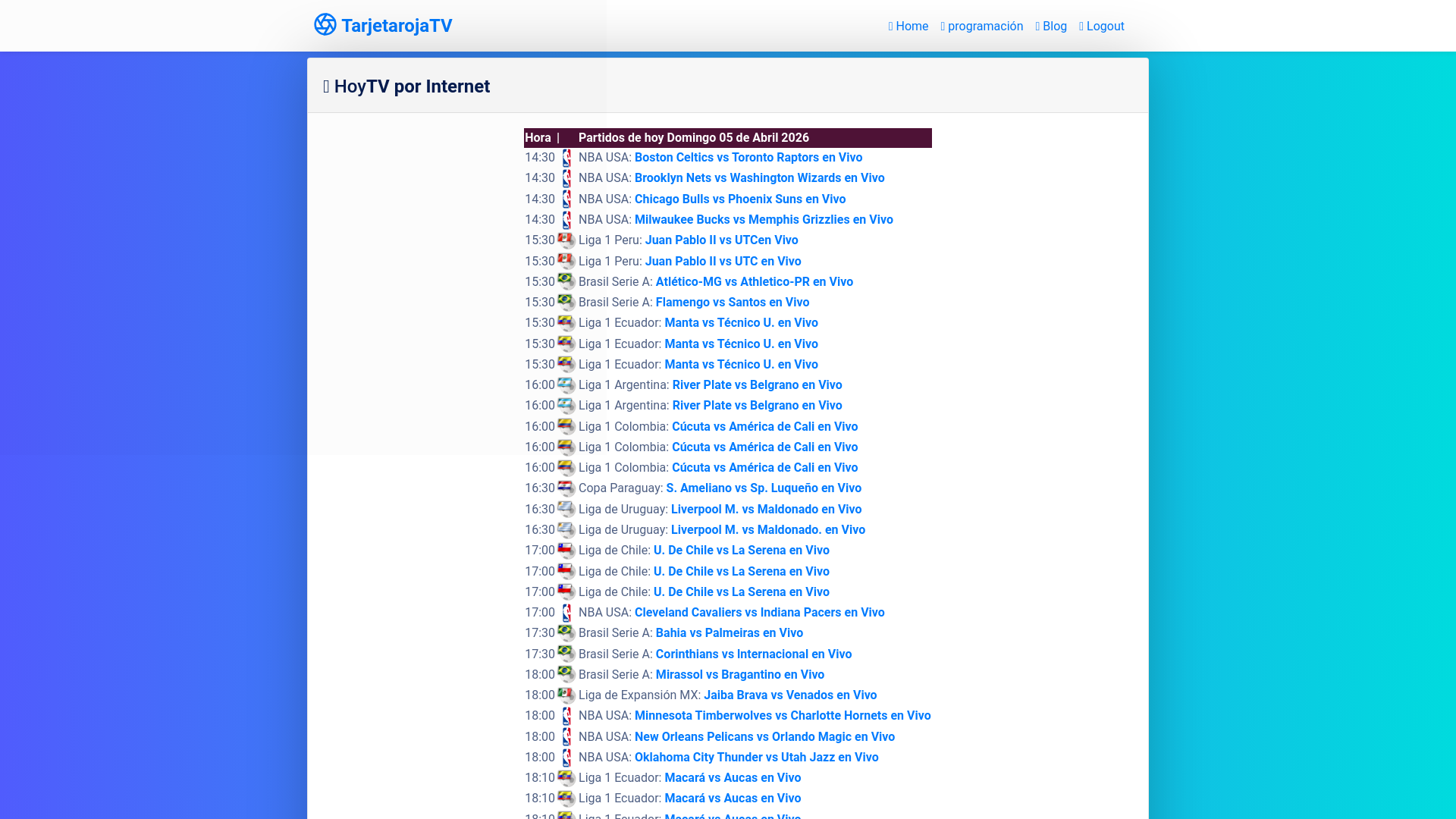Image resolution: width=1456 pixels, height=819 pixels.
Task: Click NBA icon beside Minnesota Timberwolves vs Charlotte Hornets
Action: [566, 716]
